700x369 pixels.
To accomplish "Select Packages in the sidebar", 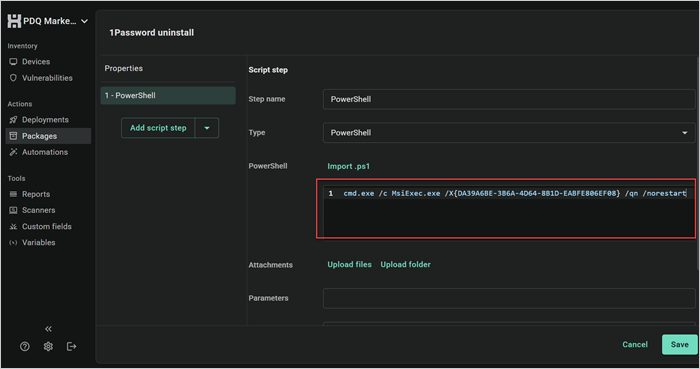I will (48, 136).
